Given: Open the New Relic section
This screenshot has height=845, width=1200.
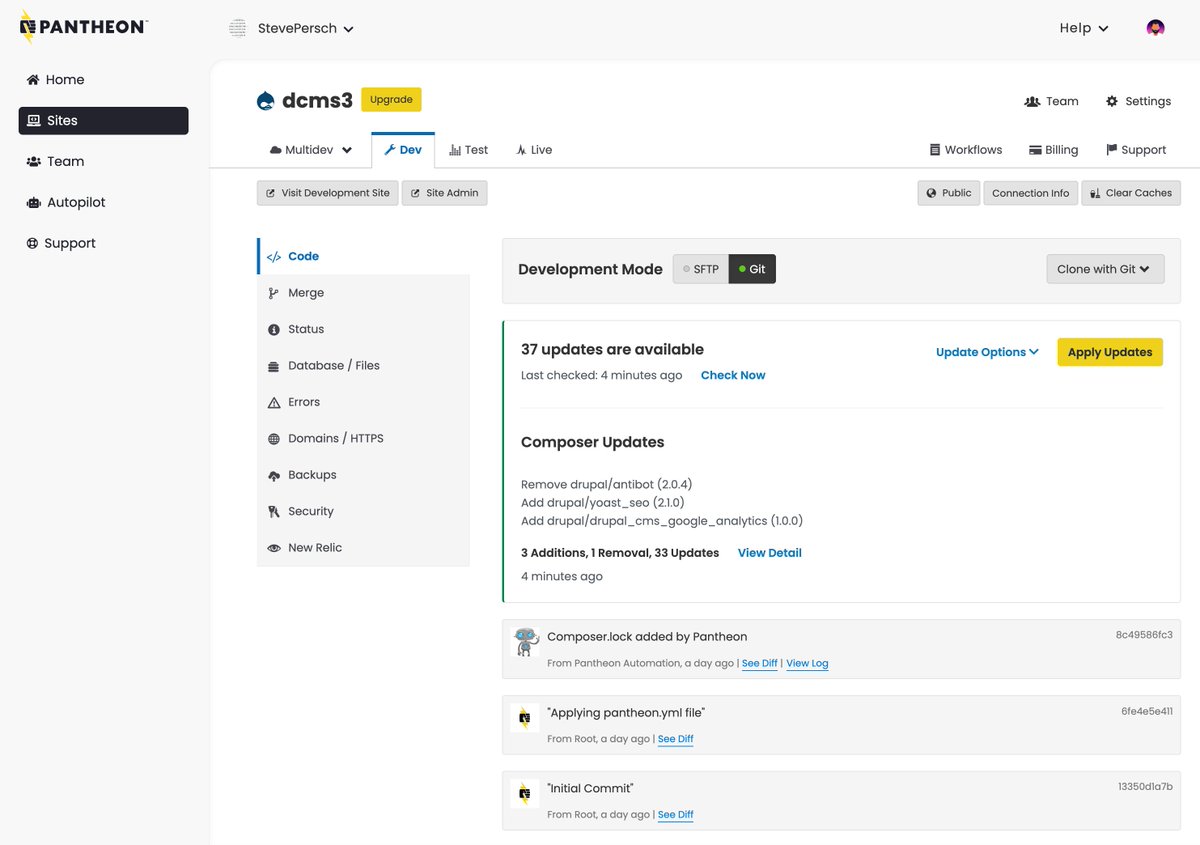Looking at the screenshot, I should [363, 548].
